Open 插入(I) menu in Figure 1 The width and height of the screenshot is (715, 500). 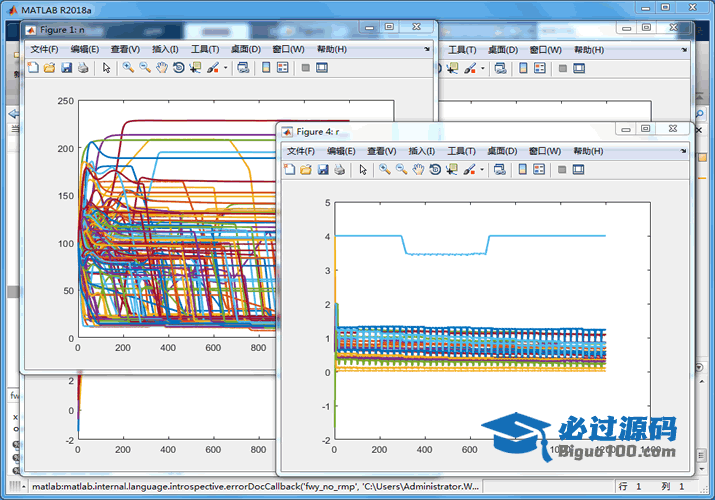pos(165,49)
